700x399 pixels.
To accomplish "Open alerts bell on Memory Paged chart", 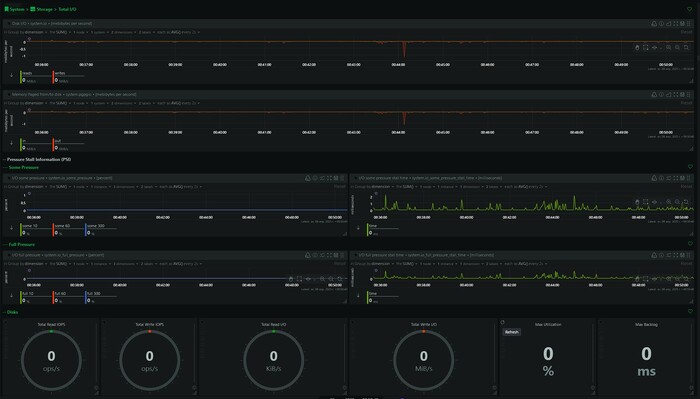I will click(x=654, y=95).
